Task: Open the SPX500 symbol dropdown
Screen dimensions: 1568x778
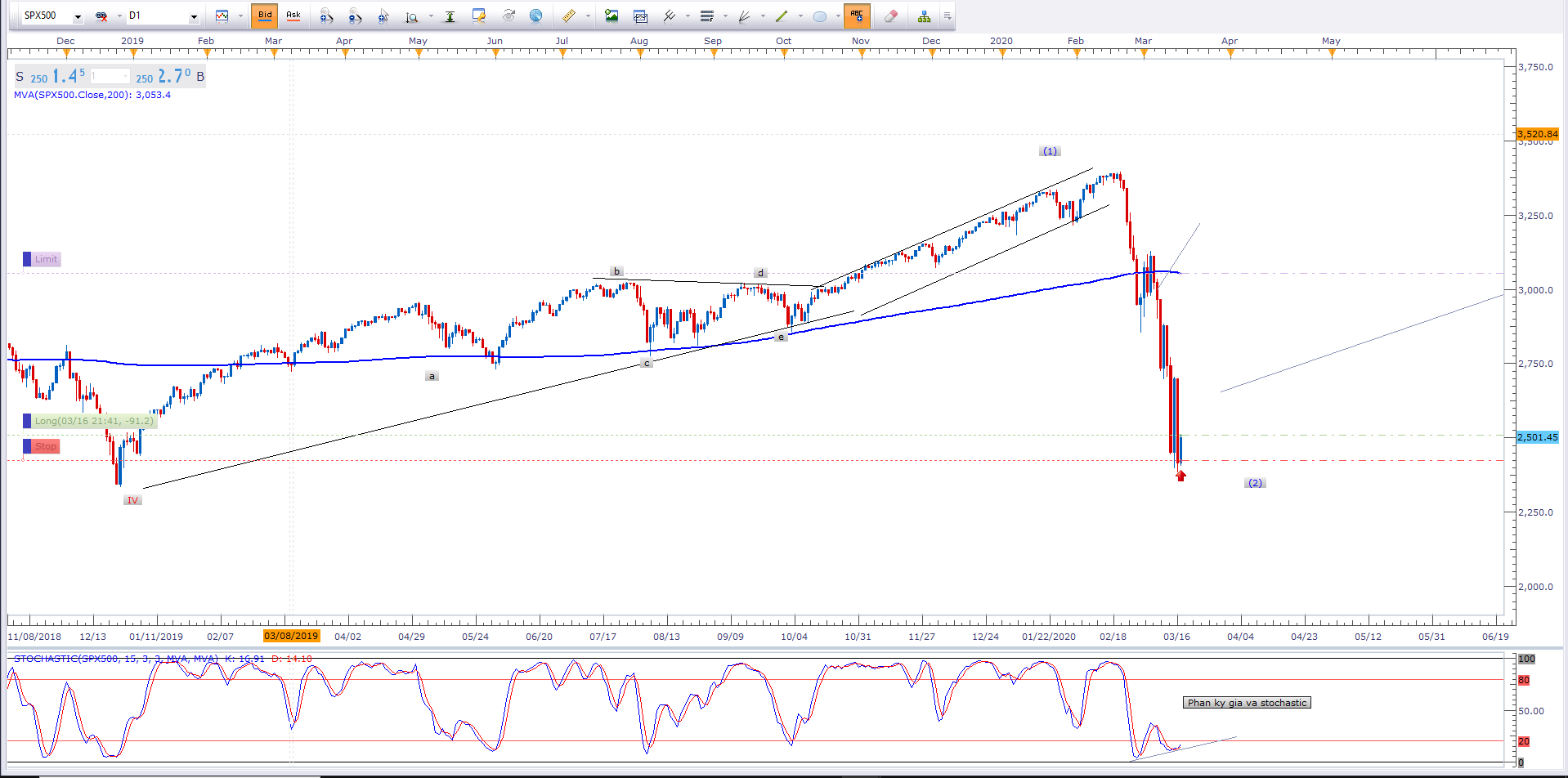Action: [x=78, y=16]
